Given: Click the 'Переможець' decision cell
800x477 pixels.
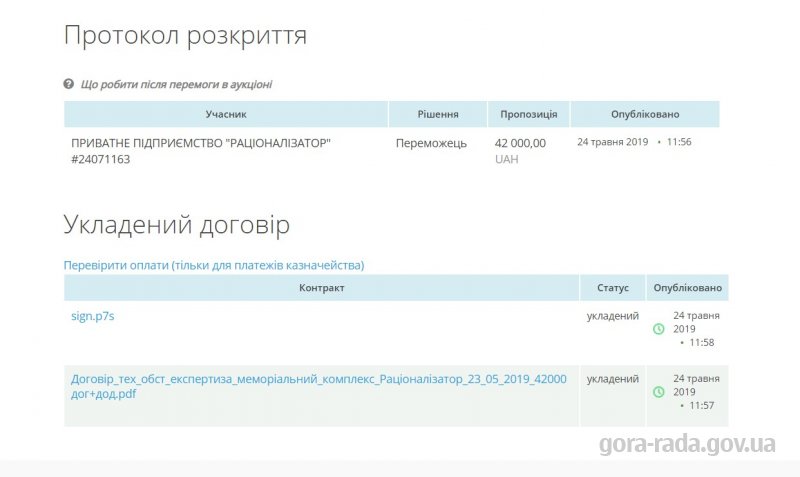Looking at the screenshot, I should point(431,143).
